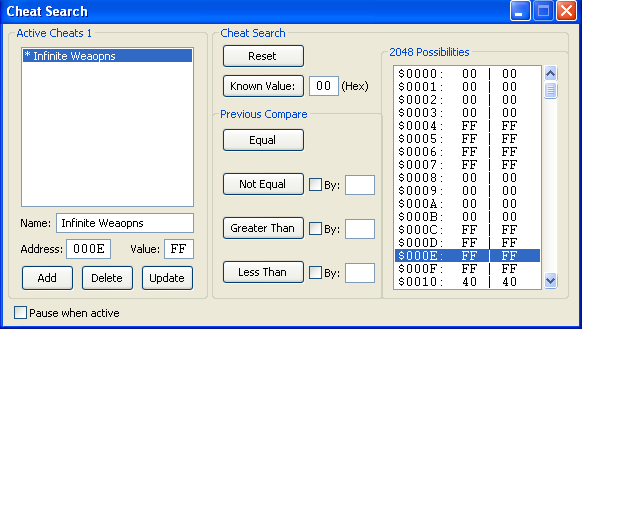The width and height of the screenshot is (640, 512).
Task: Select address $0001 row
Action: pos(467,87)
